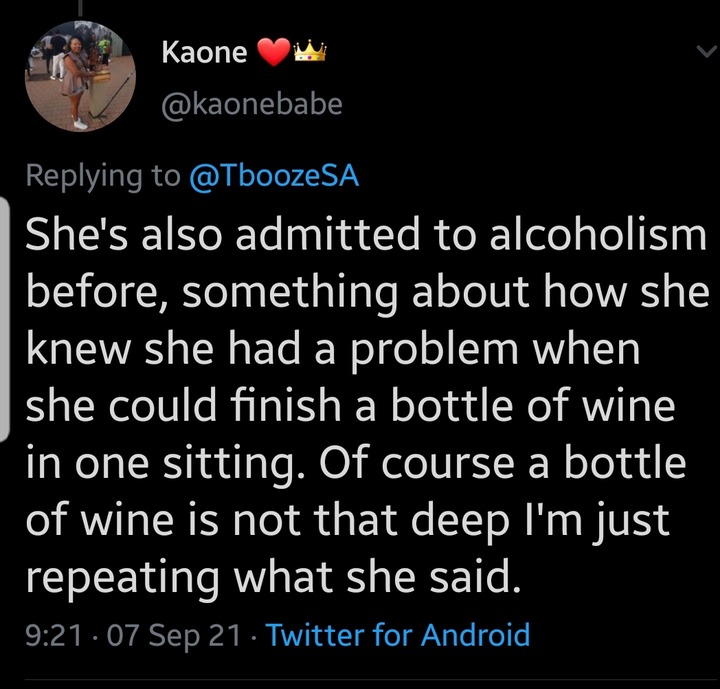Viewport: 720px width, 689px height.
Task: Tap the tweet line "repeating what she said."
Action: [274, 578]
